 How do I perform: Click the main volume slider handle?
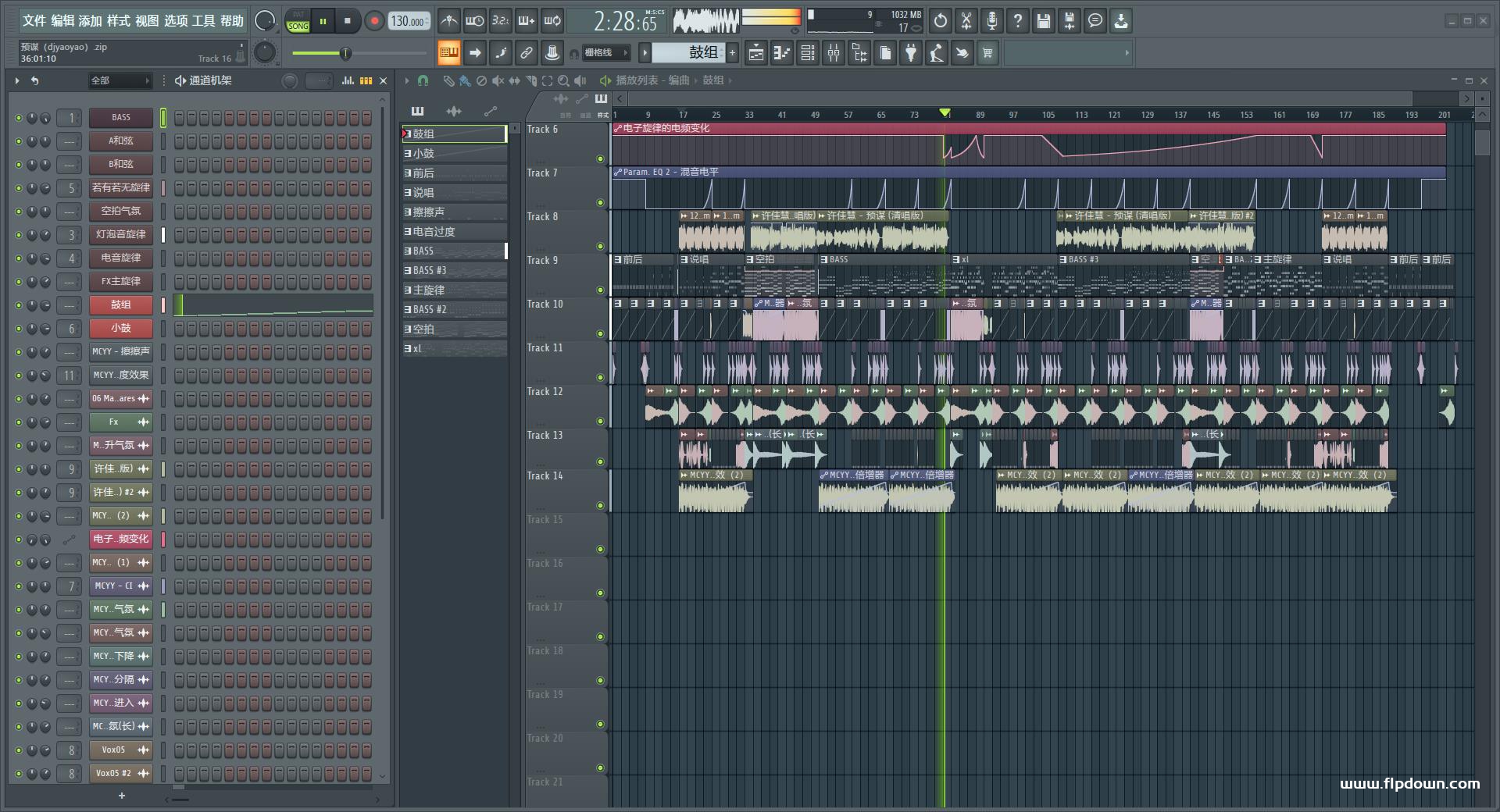pos(345,53)
